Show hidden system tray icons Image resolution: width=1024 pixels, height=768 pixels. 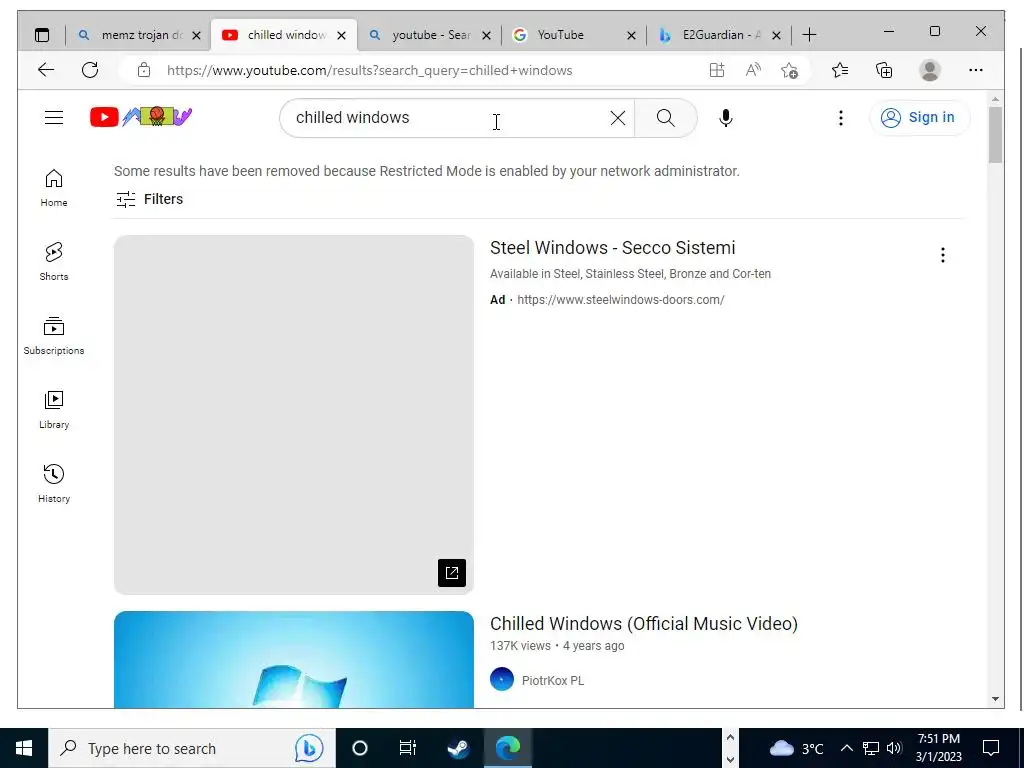pos(846,748)
